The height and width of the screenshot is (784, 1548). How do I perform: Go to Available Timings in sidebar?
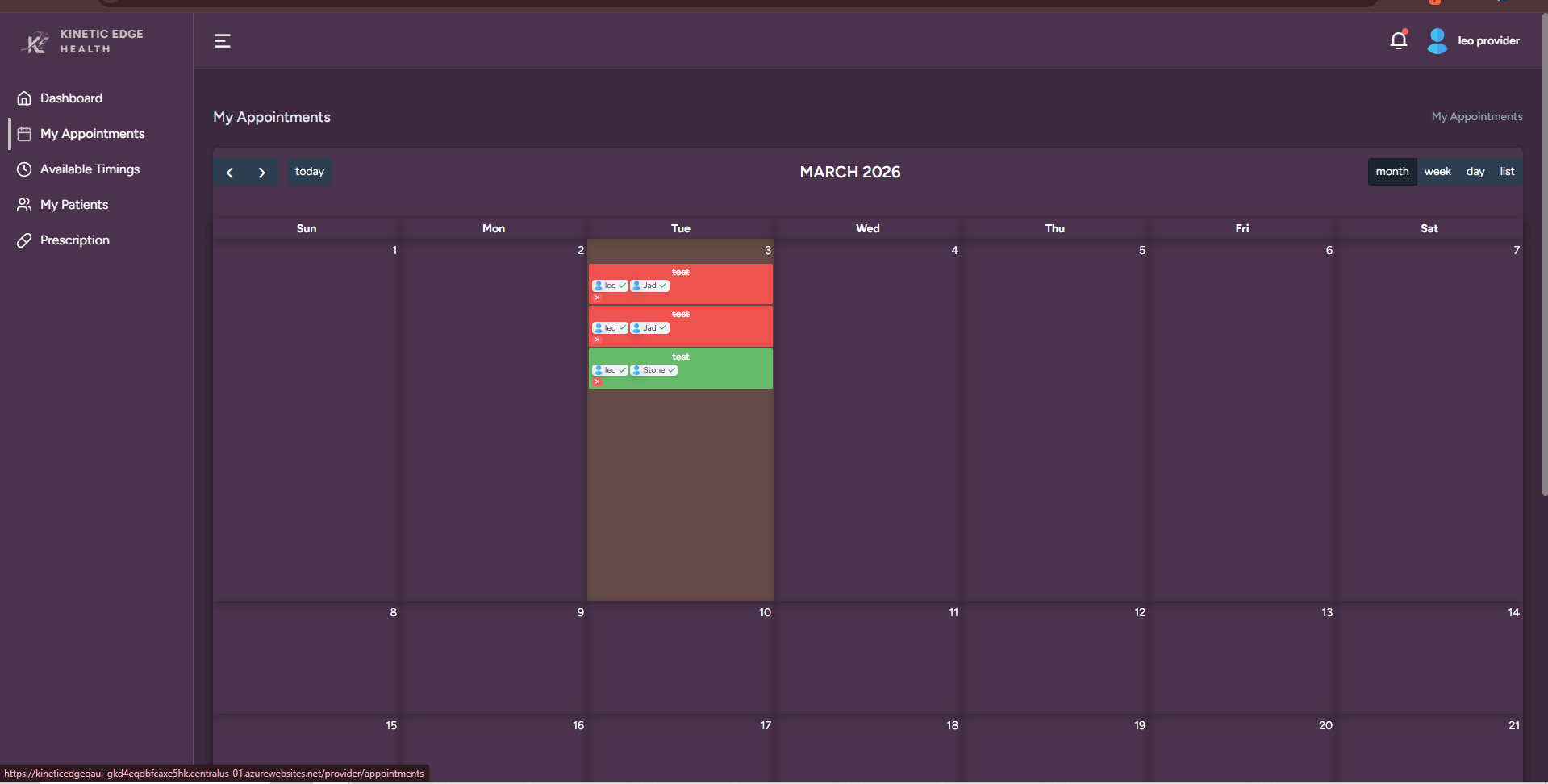pos(90,169)
